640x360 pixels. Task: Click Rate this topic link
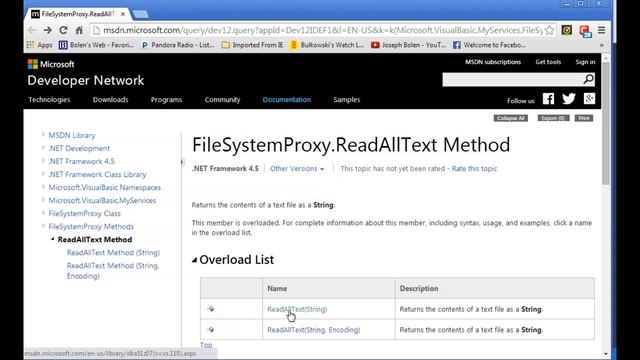click(474, 169)
